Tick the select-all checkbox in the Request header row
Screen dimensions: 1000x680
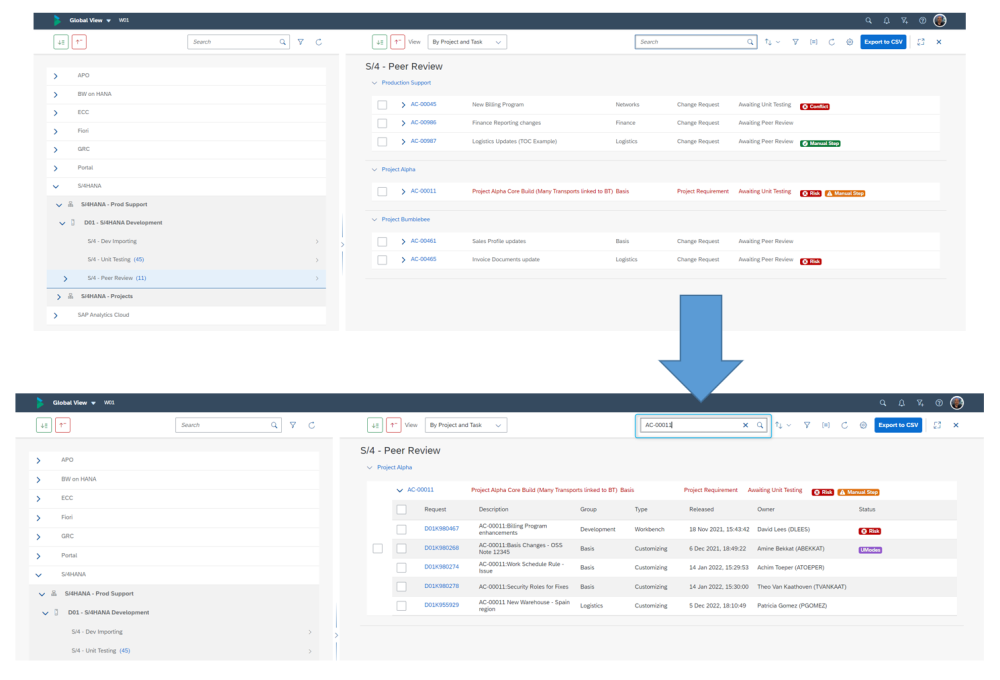[x=401, y=510]
